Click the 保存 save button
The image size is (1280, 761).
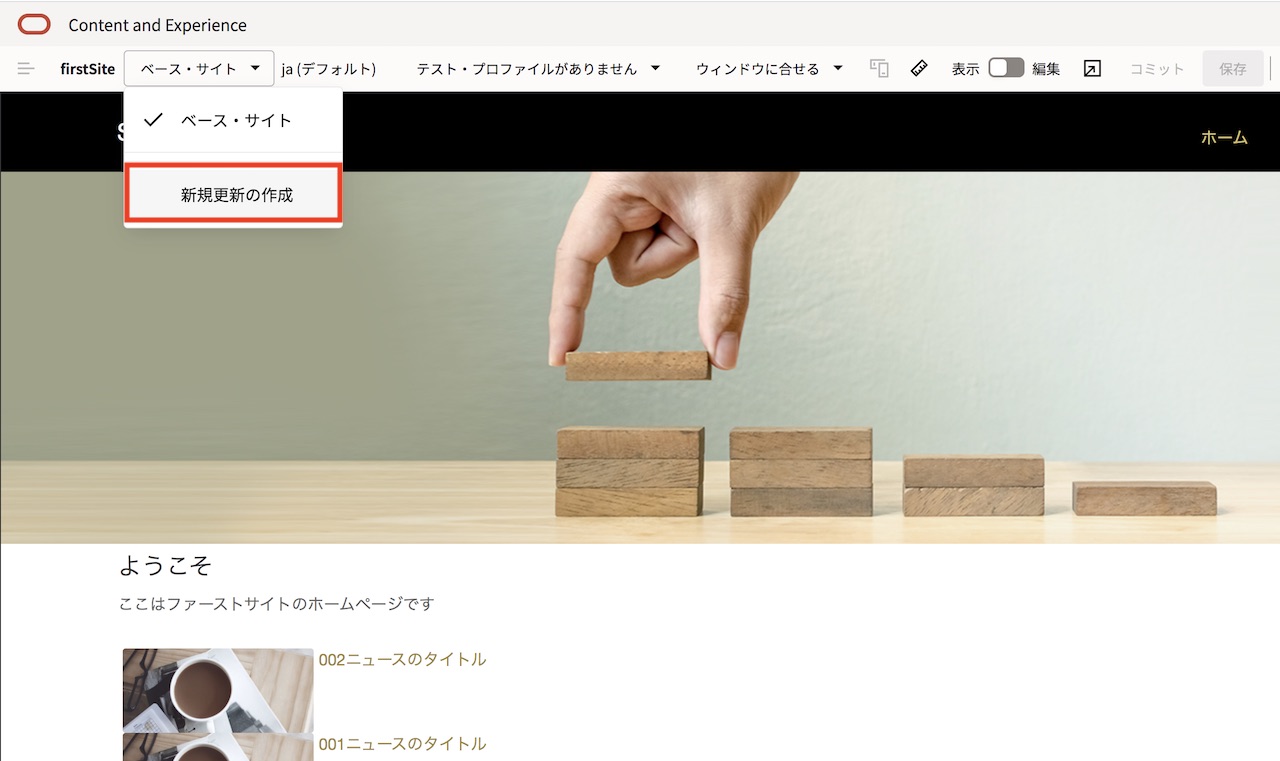pyautogui.click(x=1232, y=68)
